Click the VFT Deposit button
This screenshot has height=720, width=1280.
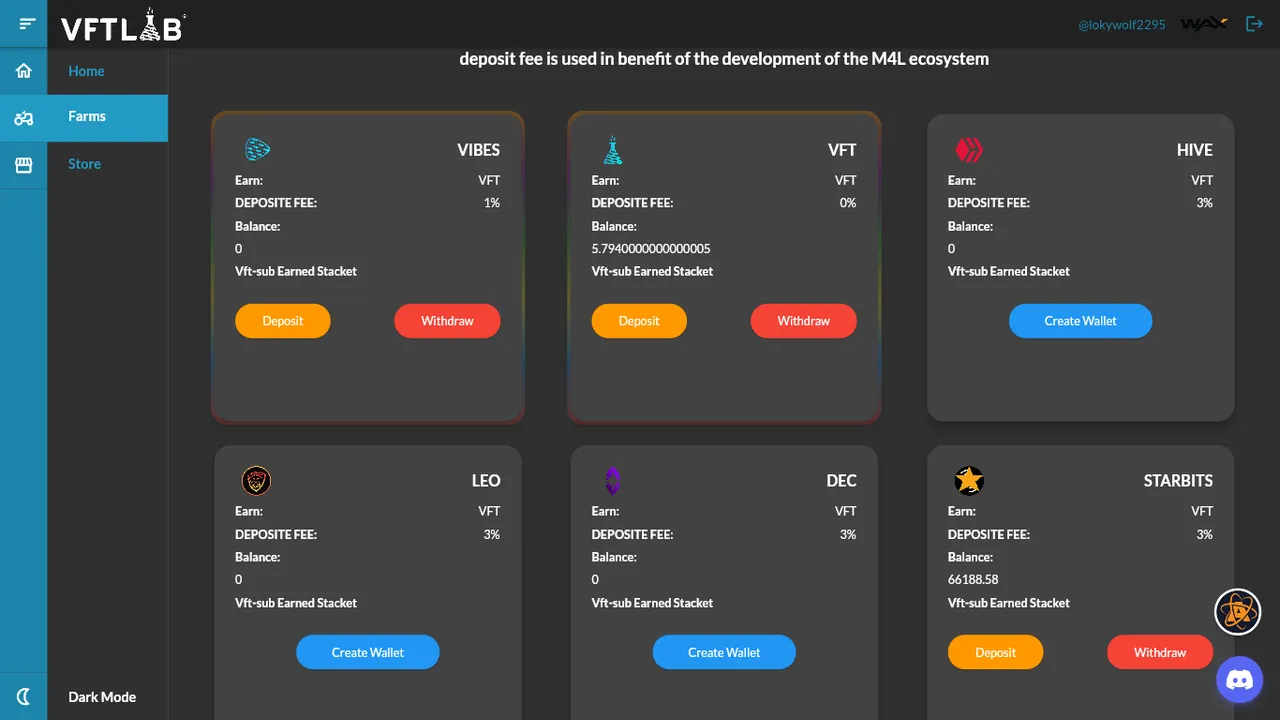(639, 321)
